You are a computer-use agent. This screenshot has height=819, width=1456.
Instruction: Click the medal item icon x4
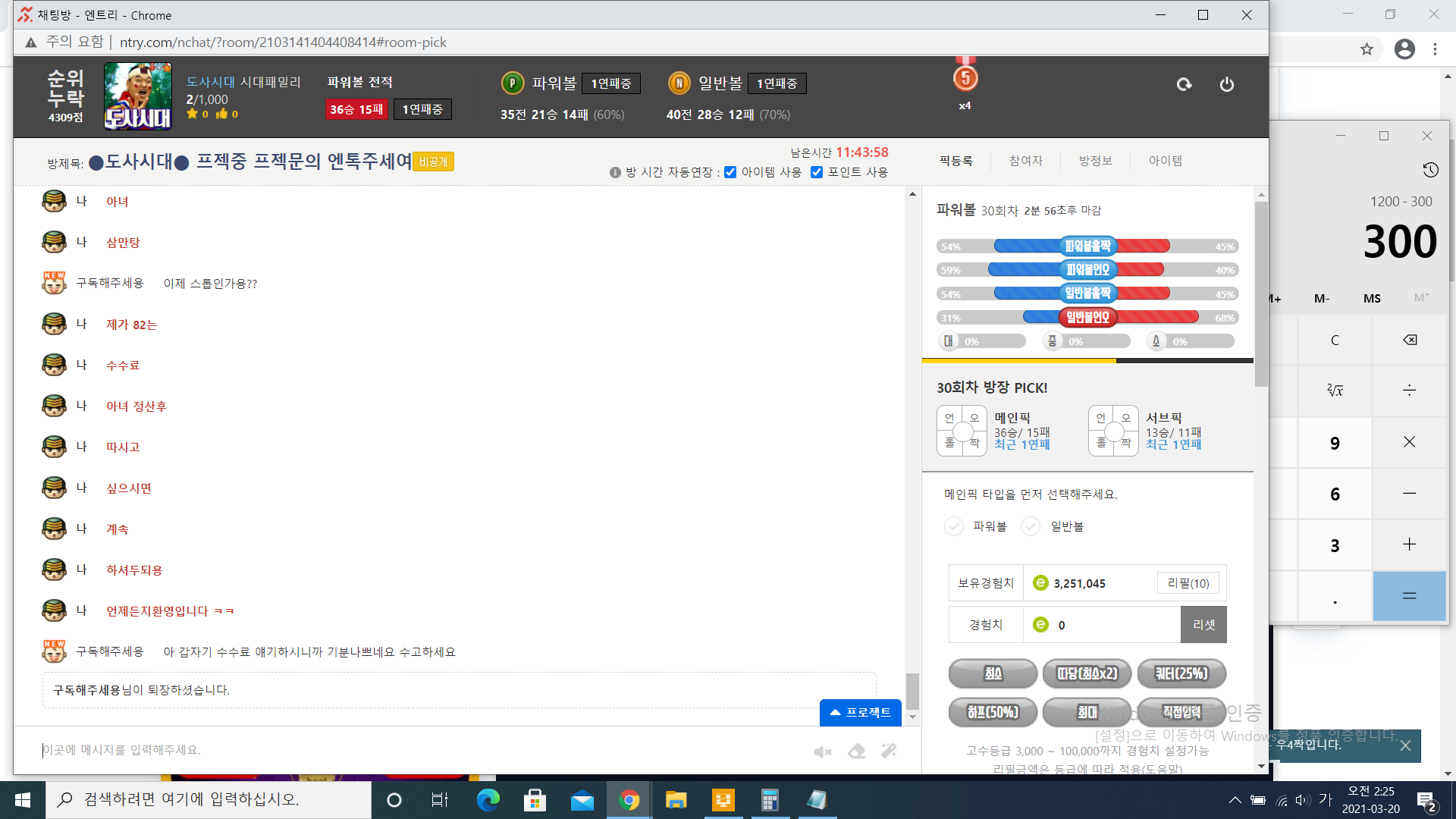pyautogui.click(x=965, y=77)
